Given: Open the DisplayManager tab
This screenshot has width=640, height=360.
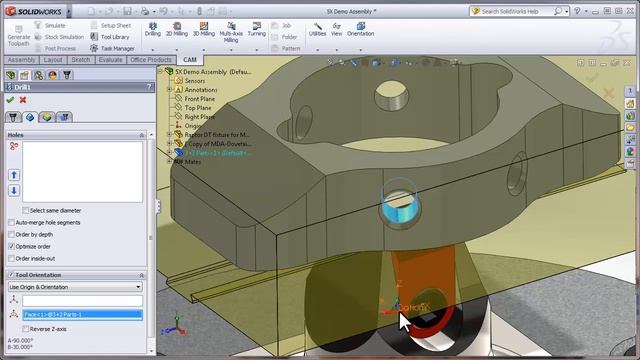Looking at the screenshot, I should click(53, 75).
